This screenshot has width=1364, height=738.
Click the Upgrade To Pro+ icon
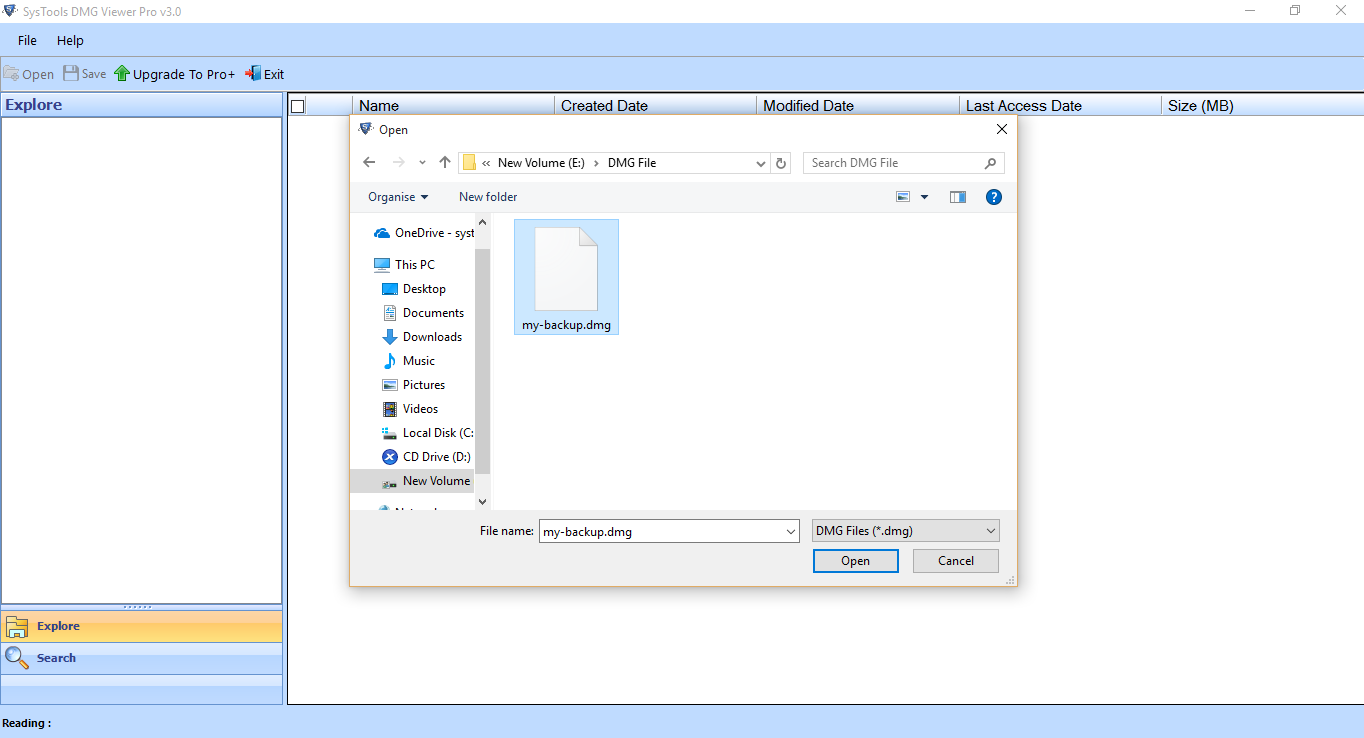[x=121, y=73]
